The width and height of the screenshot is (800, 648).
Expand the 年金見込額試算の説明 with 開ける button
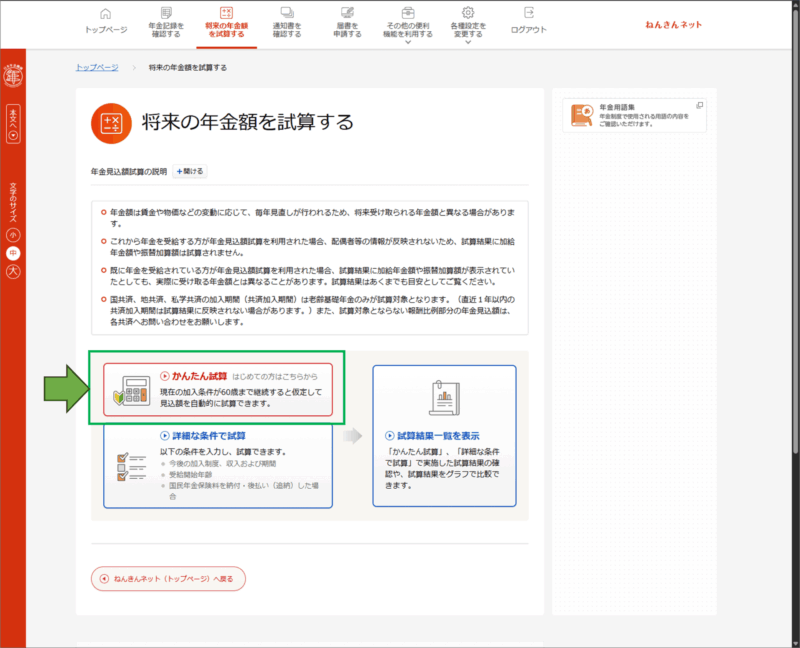coord(190,172)
